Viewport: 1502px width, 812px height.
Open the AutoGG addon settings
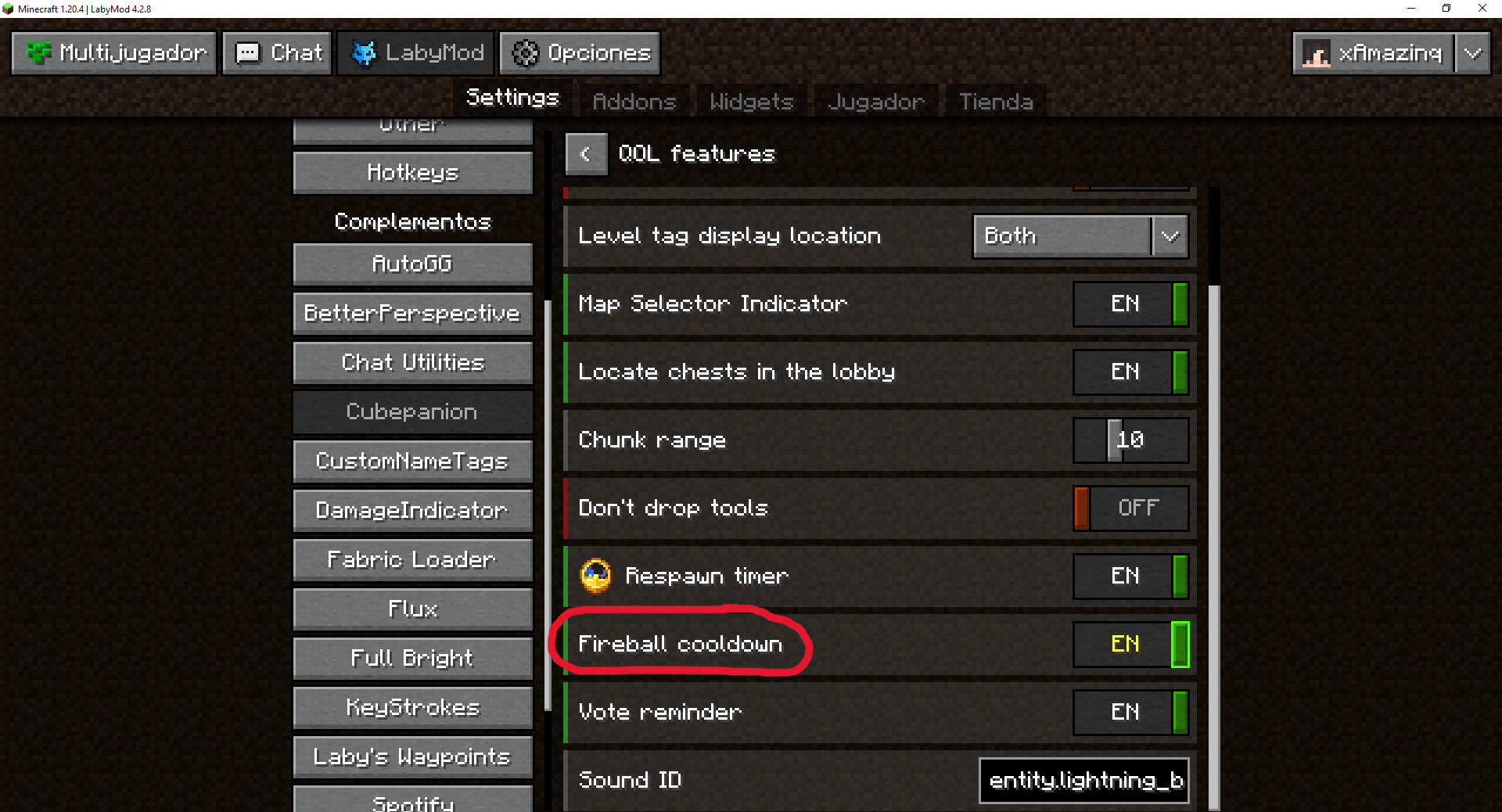(413, 264)
